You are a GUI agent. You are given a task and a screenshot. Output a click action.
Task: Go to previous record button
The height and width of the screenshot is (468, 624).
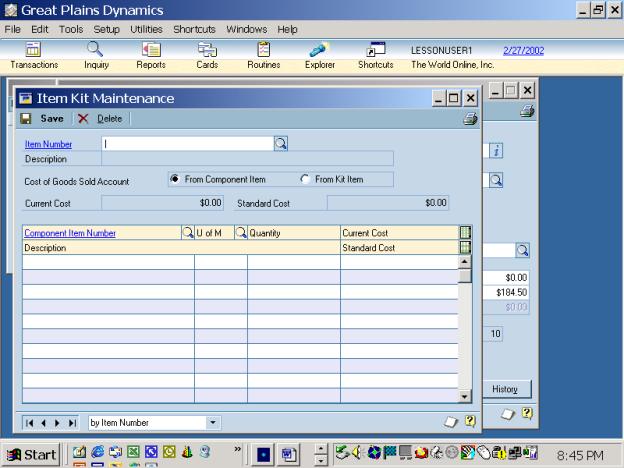click(43, 423)
